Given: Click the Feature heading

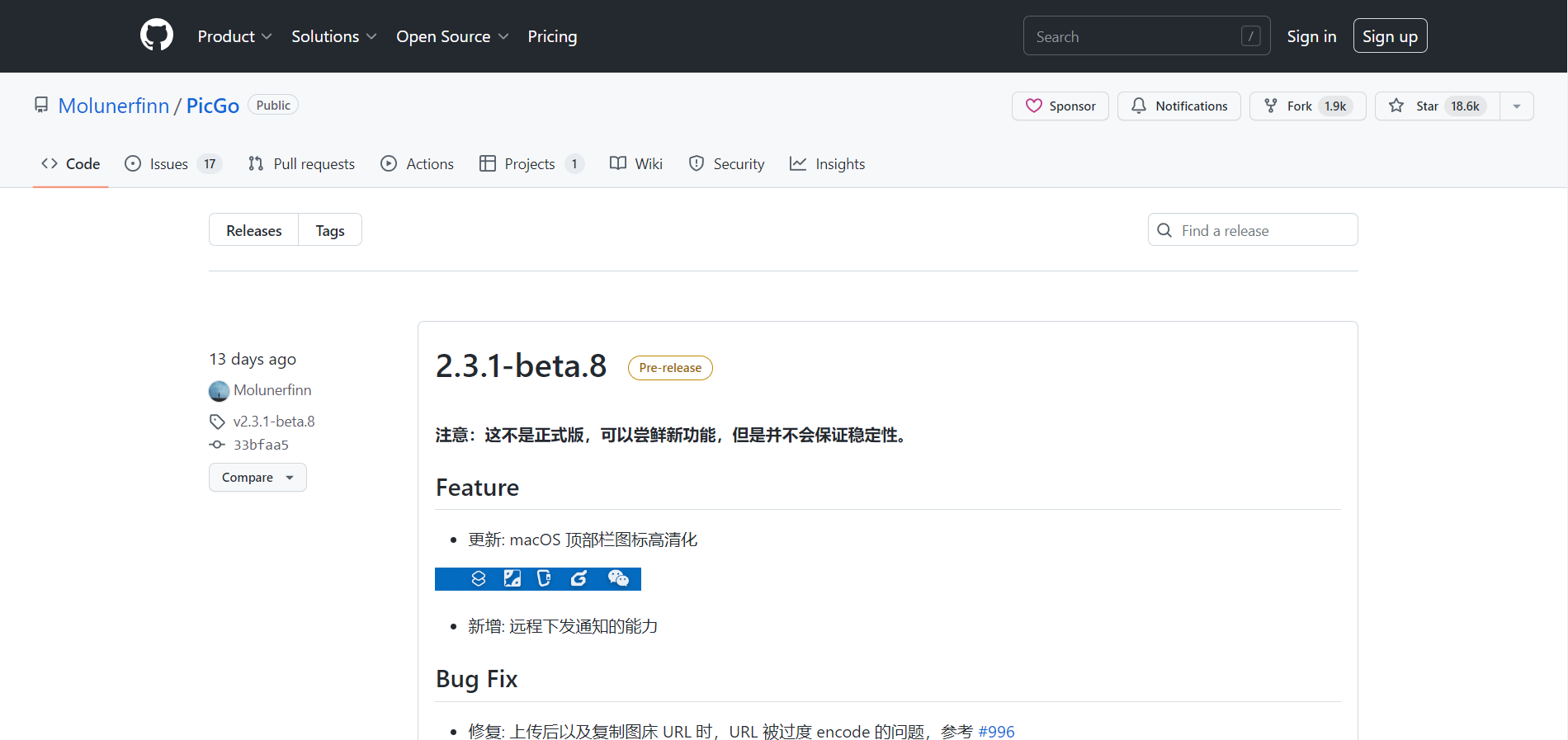Looking at the screenshot, I should tap(477, 488).
